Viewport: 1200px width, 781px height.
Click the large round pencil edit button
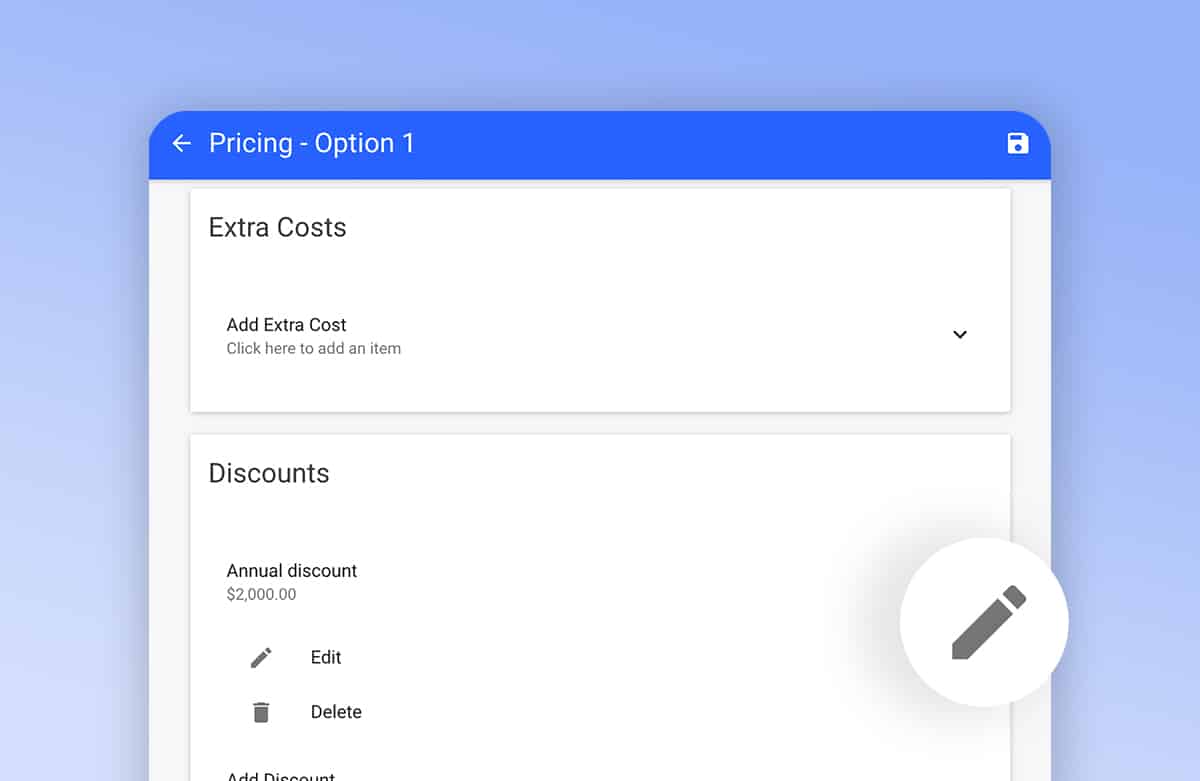984,622
